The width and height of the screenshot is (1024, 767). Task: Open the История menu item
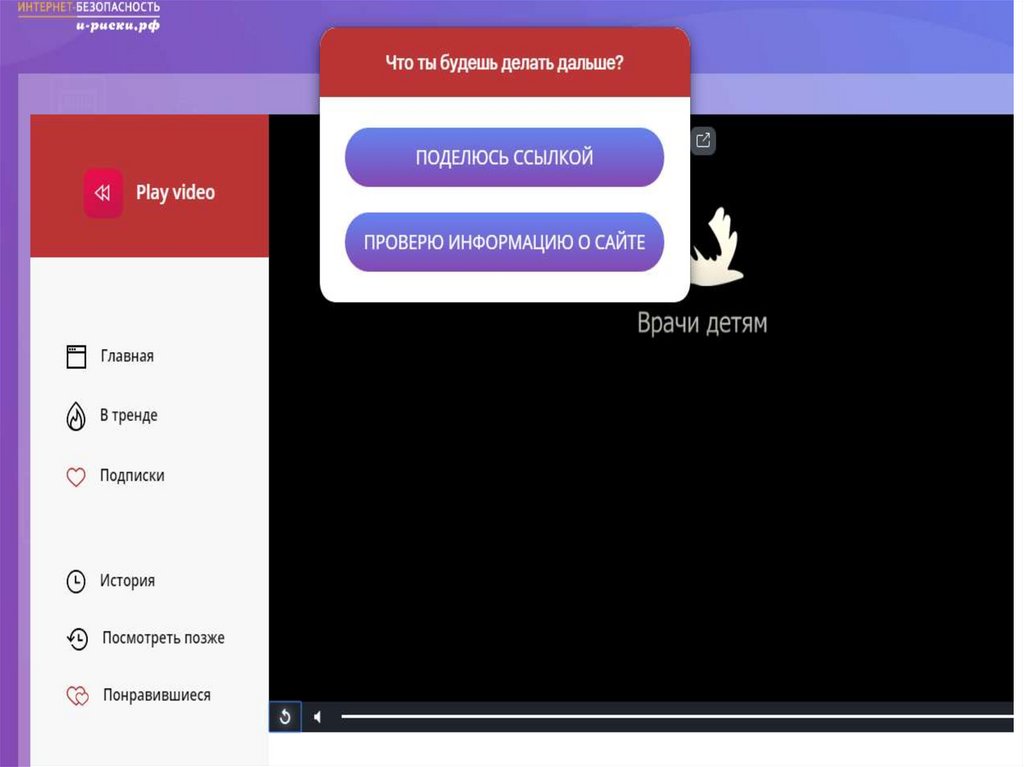[x=127, y=581]
